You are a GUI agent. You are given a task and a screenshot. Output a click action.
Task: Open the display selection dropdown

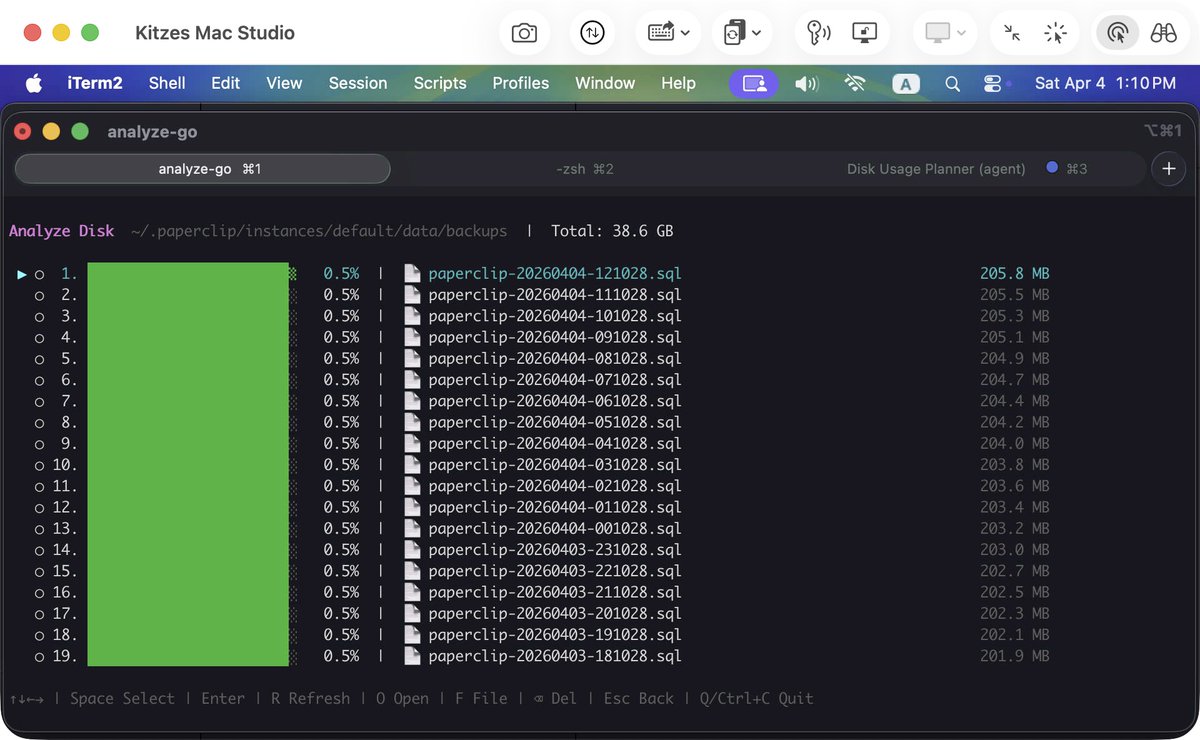coord(945,33)
